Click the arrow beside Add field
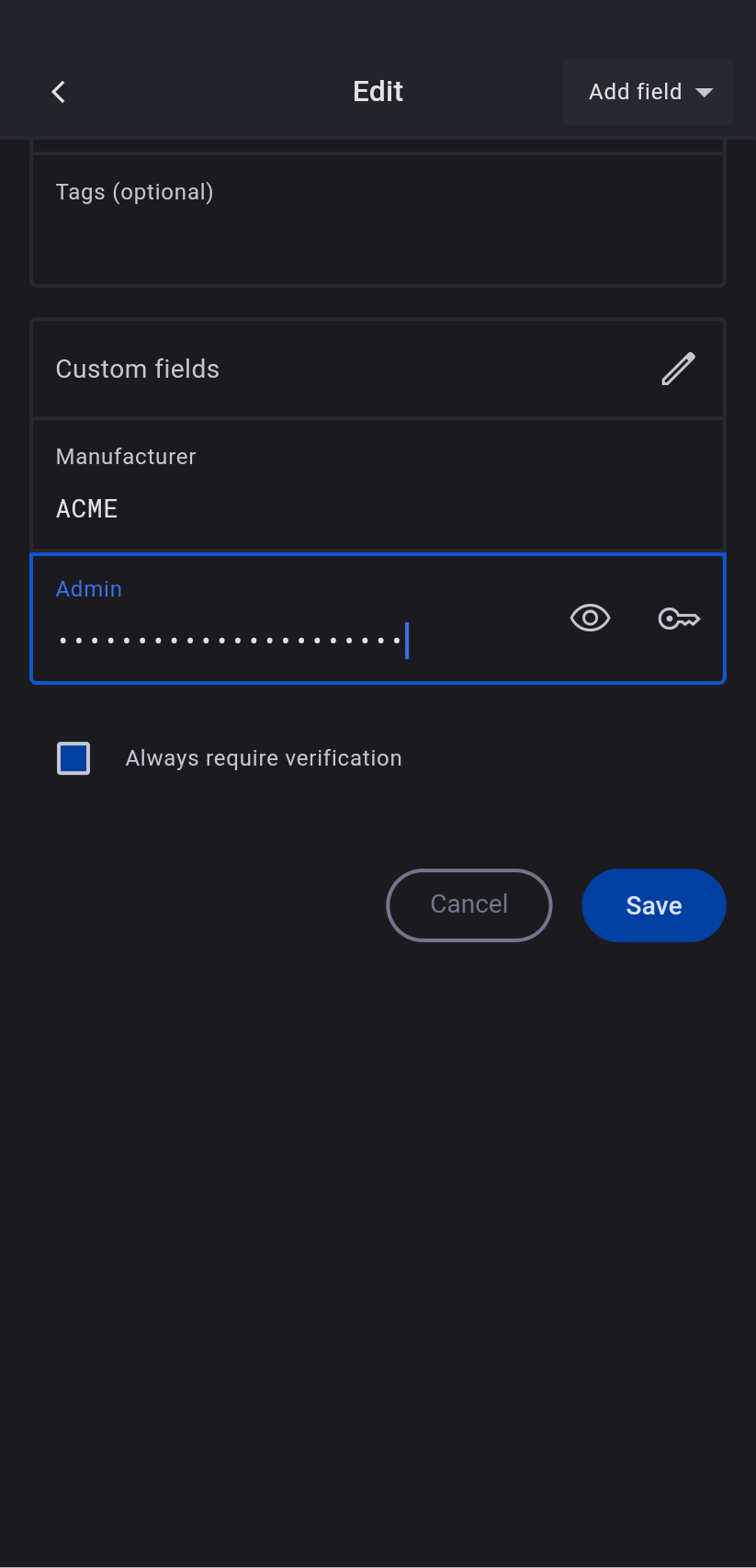This screenshot has height=1568, width=756. 705,92
